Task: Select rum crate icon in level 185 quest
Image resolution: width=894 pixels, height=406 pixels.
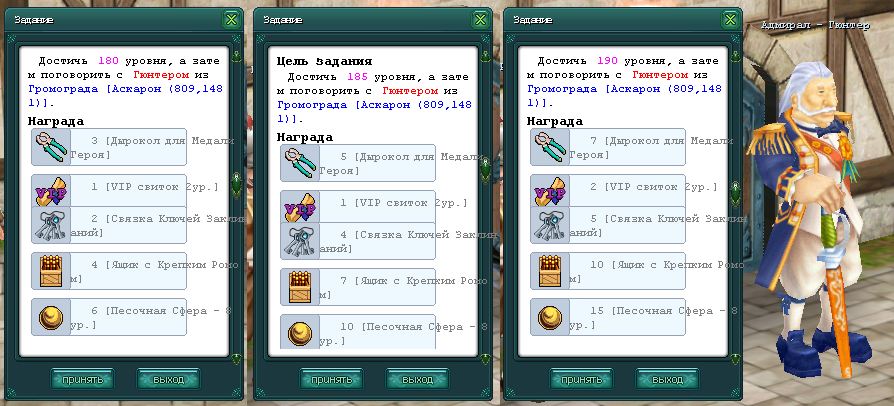Action: pos(300,287)
